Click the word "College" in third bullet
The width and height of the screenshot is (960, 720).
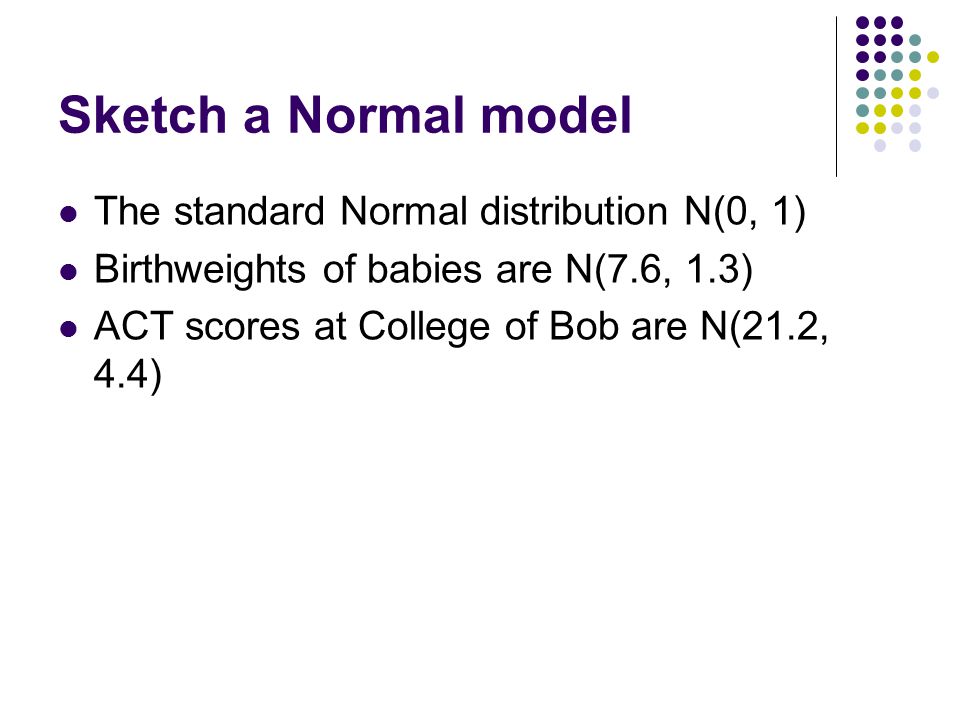(x=424, y=328)
